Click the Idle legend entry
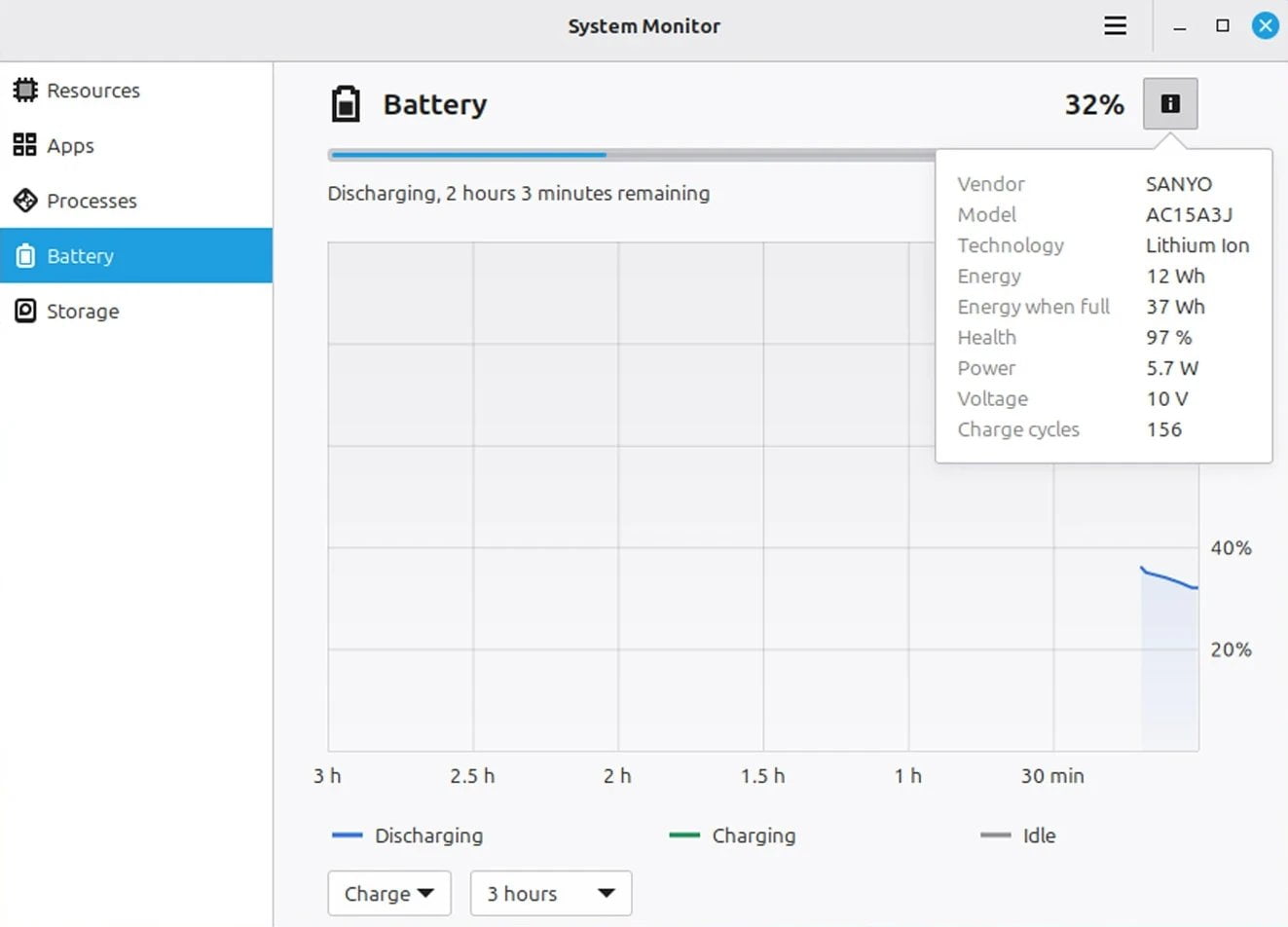Image resolution: width=1288 pixels, height=927 pixels. (x=1018, y=835)
